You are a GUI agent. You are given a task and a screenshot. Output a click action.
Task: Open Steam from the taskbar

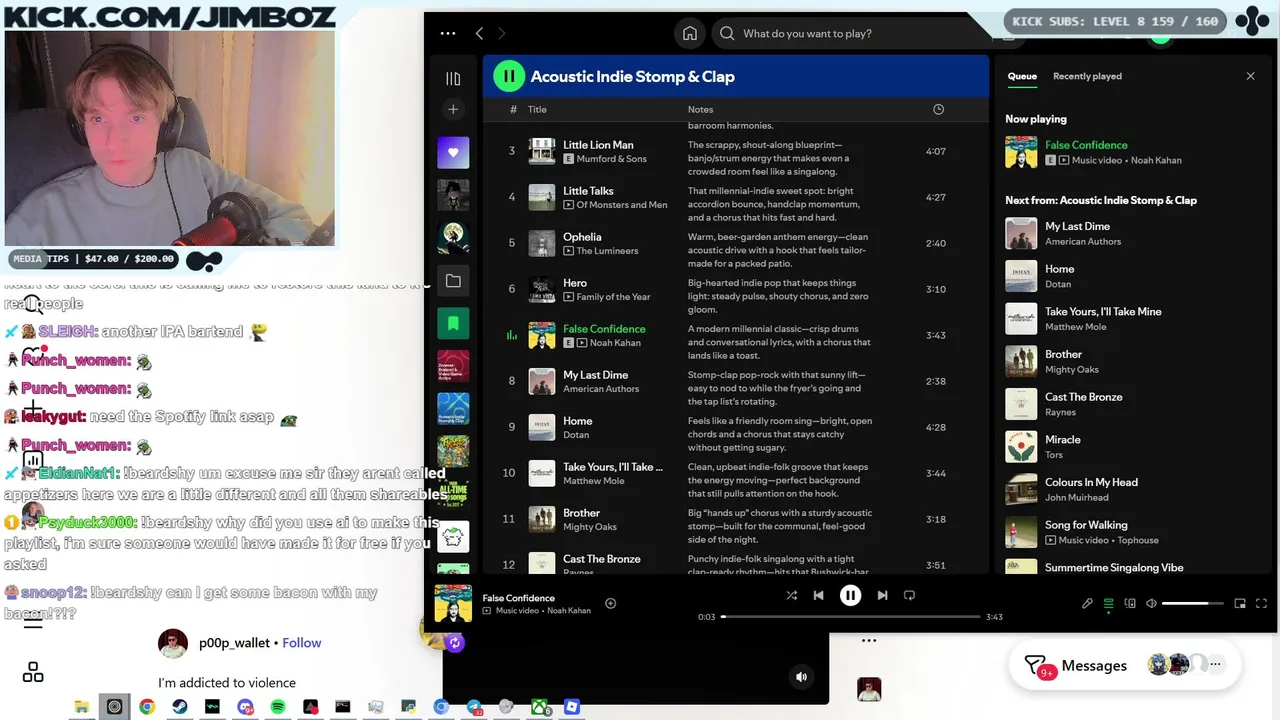click(180, 707)
